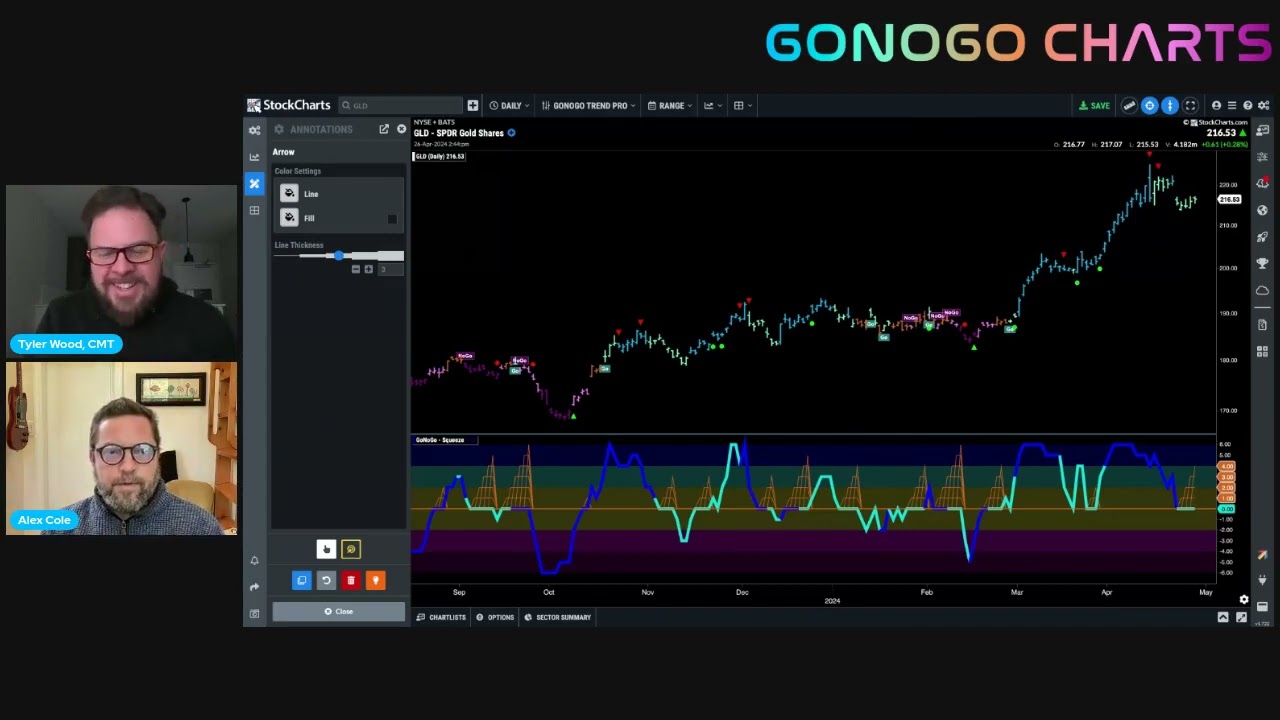Open the sliders icon in right sidebar

click(x=1262, y=157)
